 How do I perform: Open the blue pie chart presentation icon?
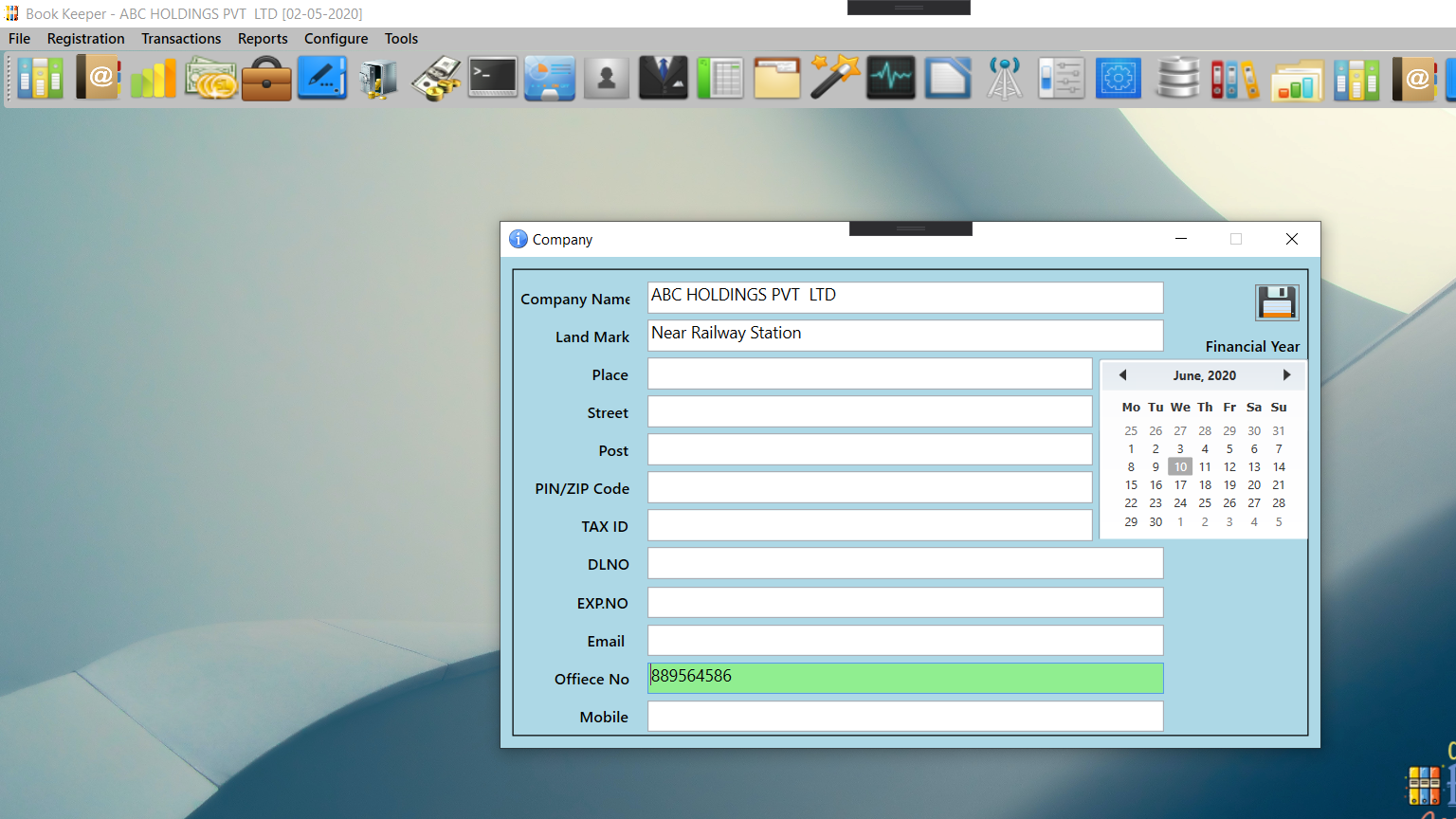tap(550, 79)
